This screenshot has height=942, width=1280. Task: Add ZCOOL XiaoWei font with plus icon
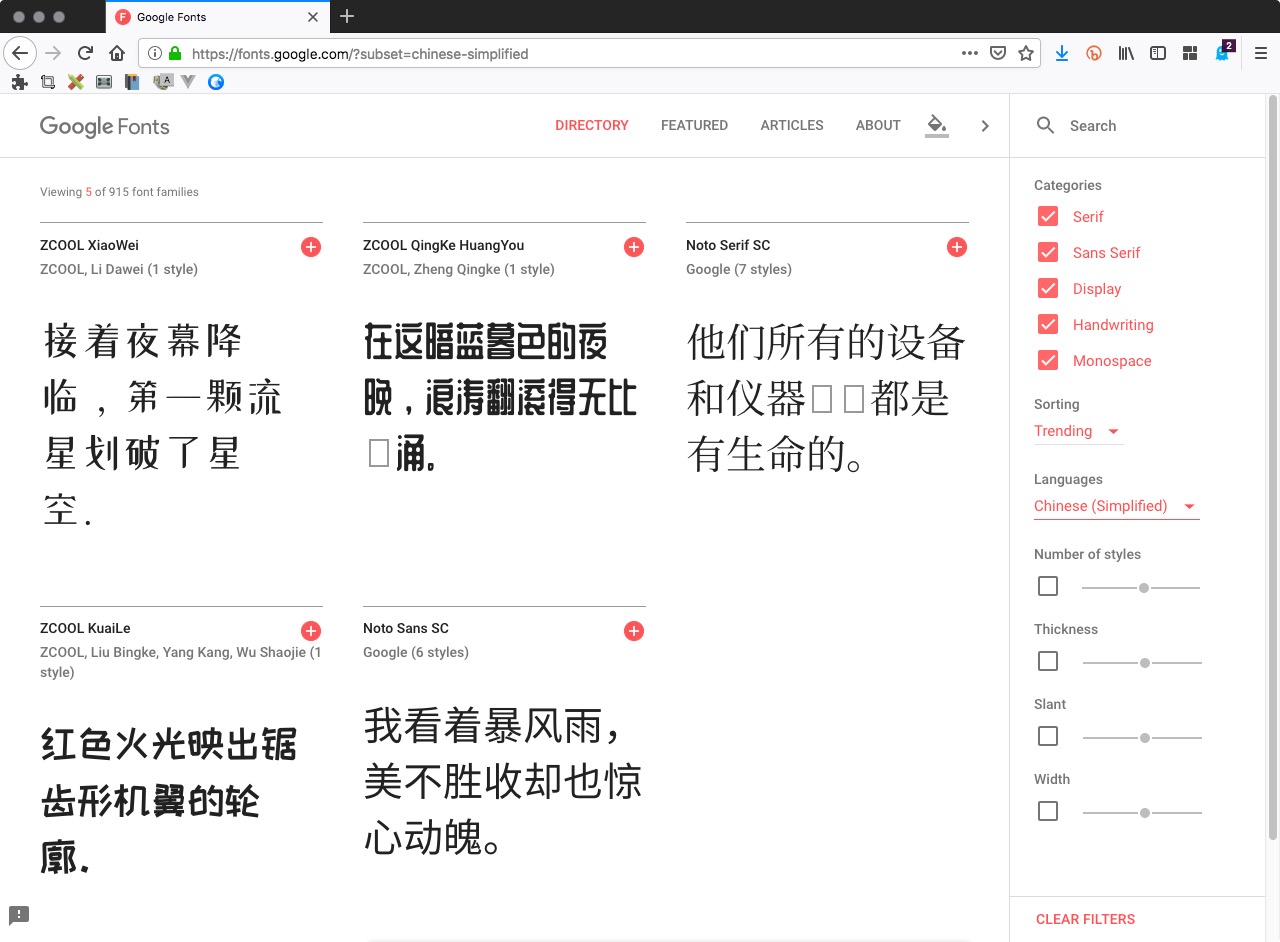pyautogui.click(x=311, y=247)
